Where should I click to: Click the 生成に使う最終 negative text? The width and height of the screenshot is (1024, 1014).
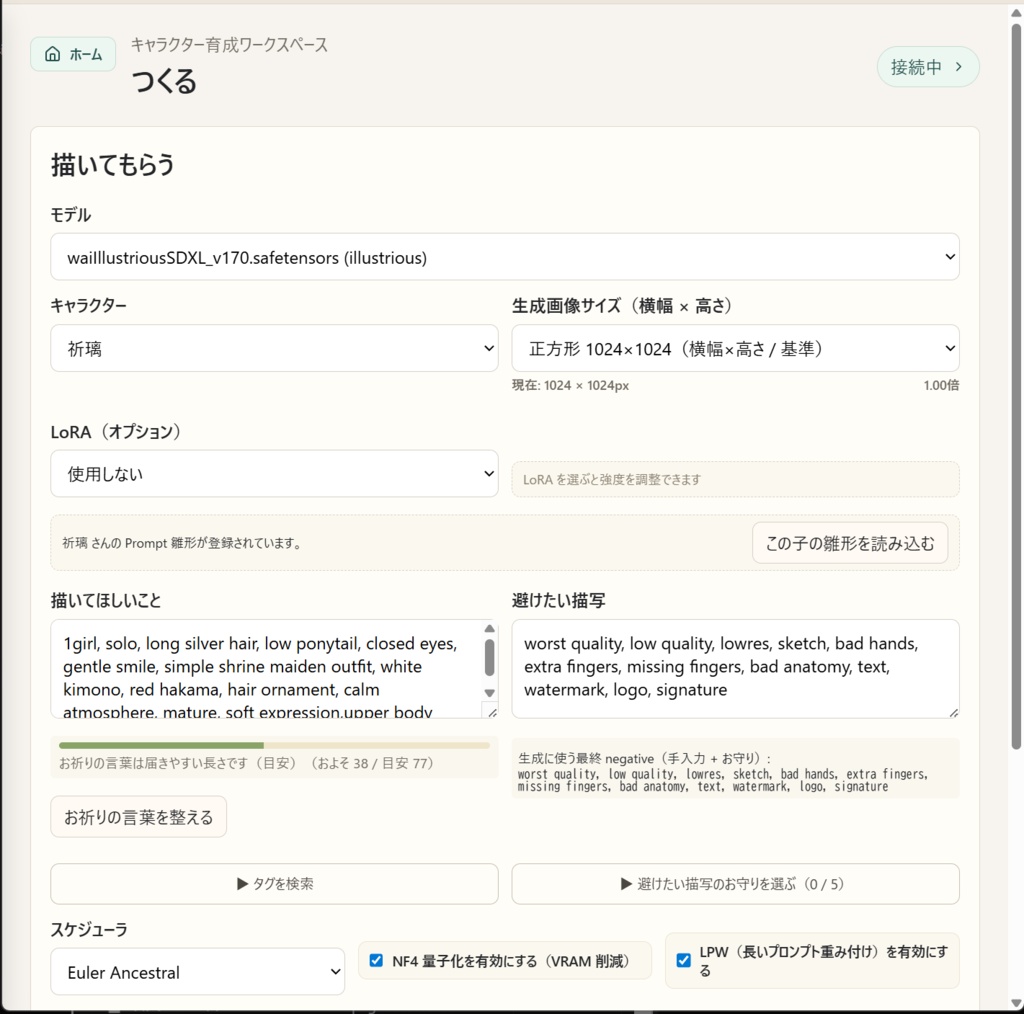click(x=645, y=759)
